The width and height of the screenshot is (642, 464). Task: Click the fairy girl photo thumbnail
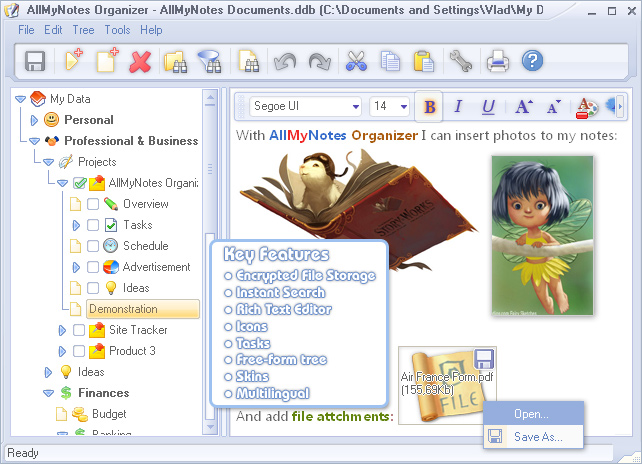click(x=543, y=235)
